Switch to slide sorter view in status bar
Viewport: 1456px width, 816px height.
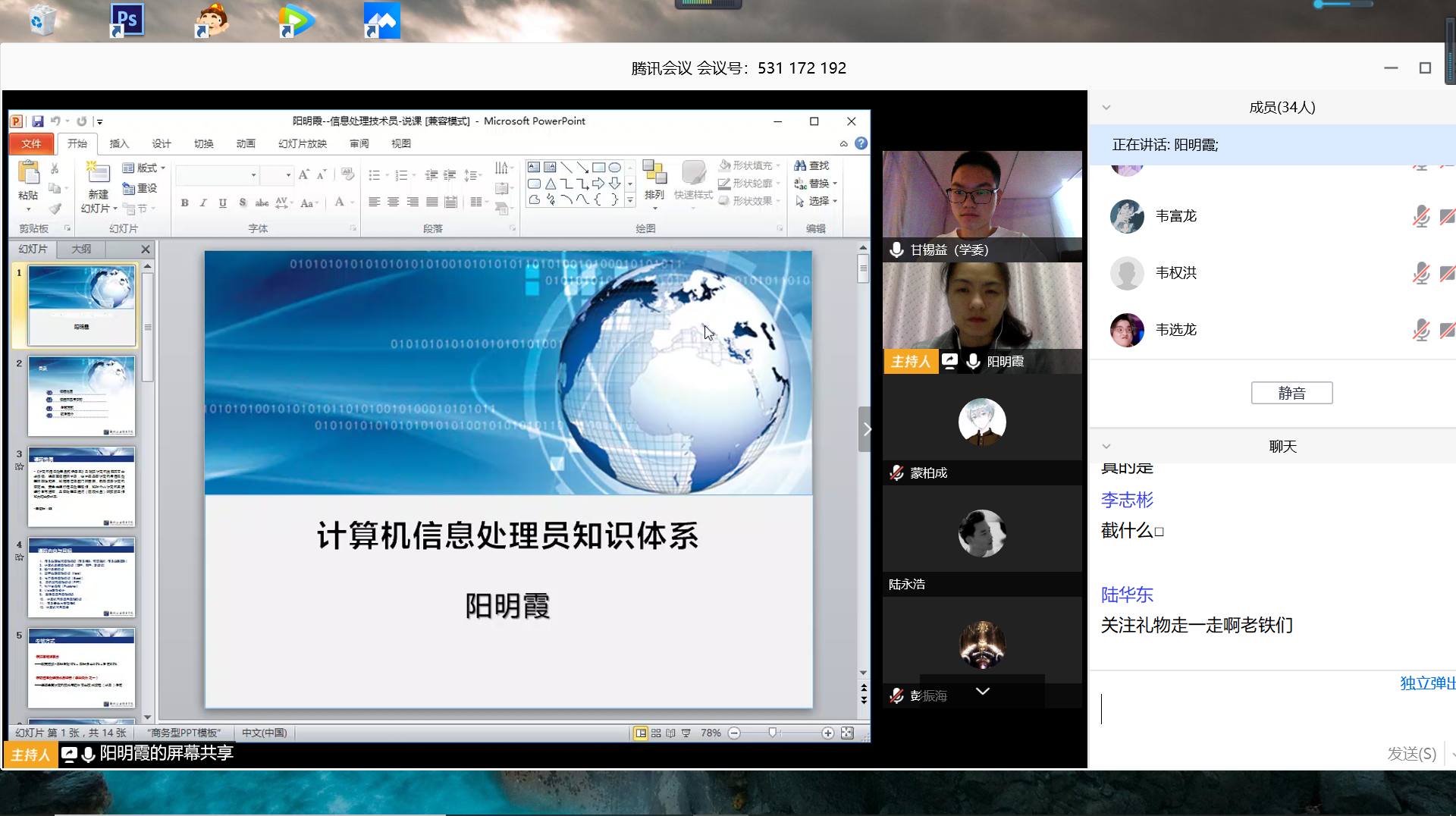[656, 733]
